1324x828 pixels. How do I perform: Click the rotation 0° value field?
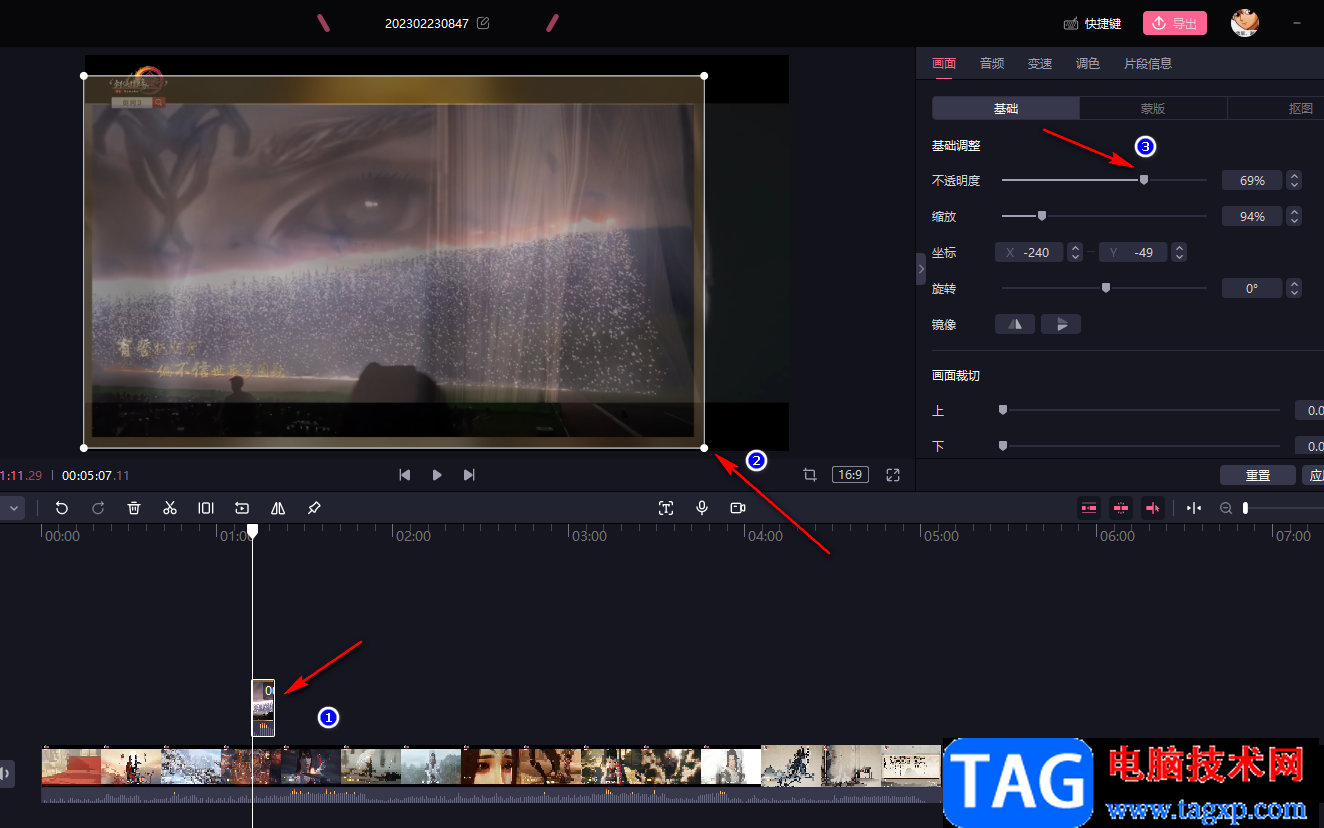coord(1252,289)
